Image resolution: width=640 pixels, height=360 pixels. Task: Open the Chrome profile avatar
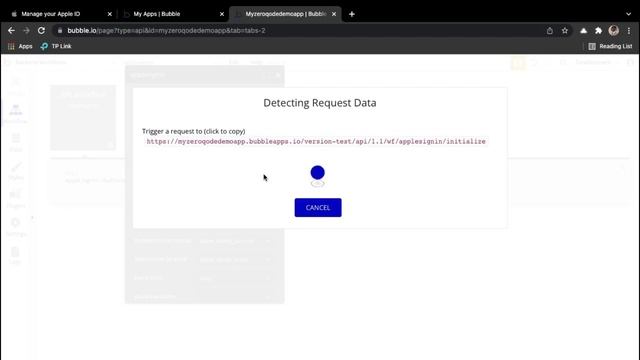pyautogui.click(x=613, y=31)
